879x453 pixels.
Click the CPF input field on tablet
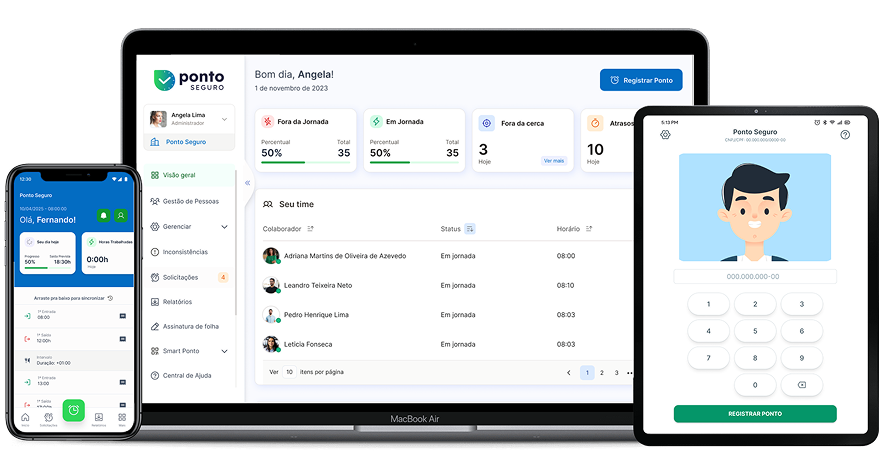tap(754, 276)
